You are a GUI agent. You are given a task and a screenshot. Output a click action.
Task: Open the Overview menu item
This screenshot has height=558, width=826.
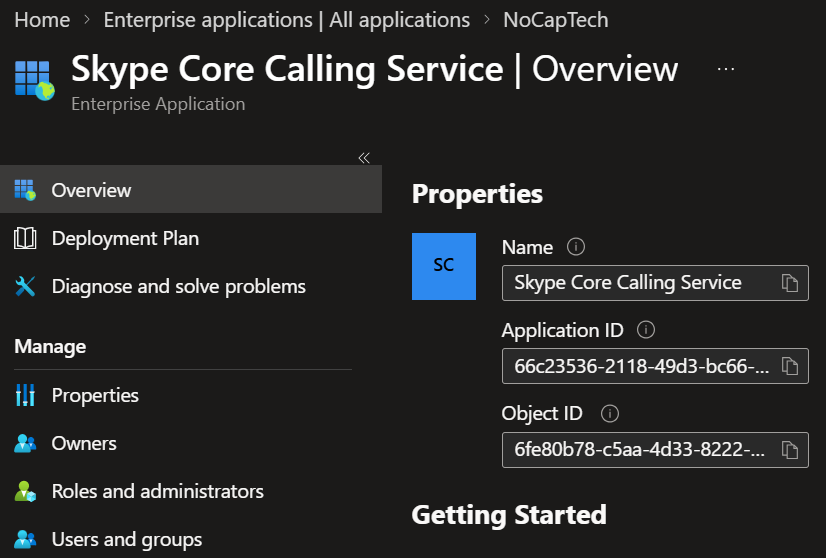pyautogui.click(x=191, y=189)
